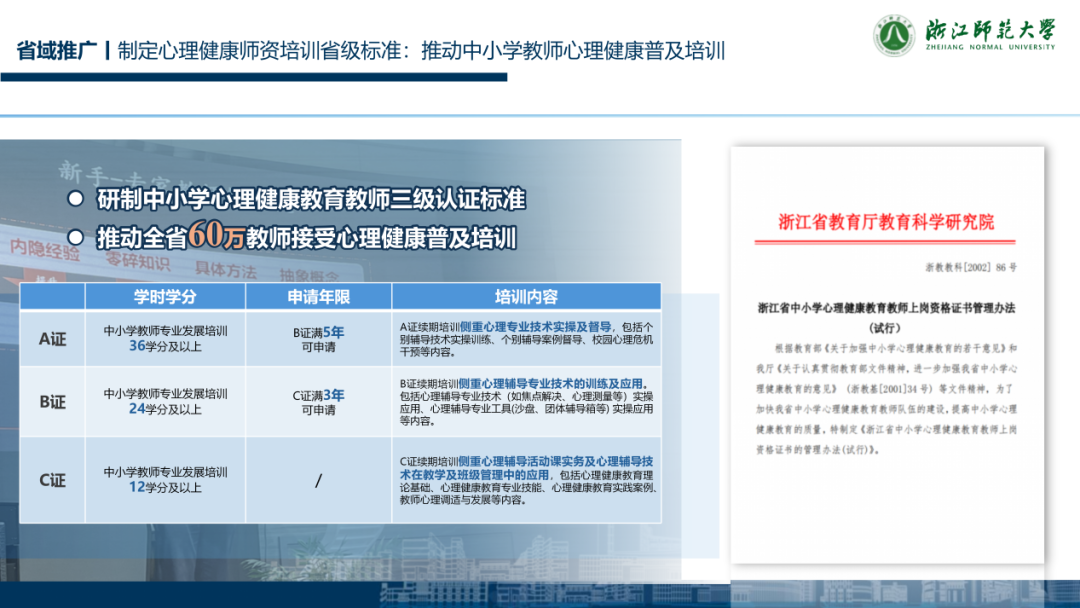Click the B证满5年可申请 cell
Image resolution: width=1080 pixels, height=608 pixels.
coord(318,340)
